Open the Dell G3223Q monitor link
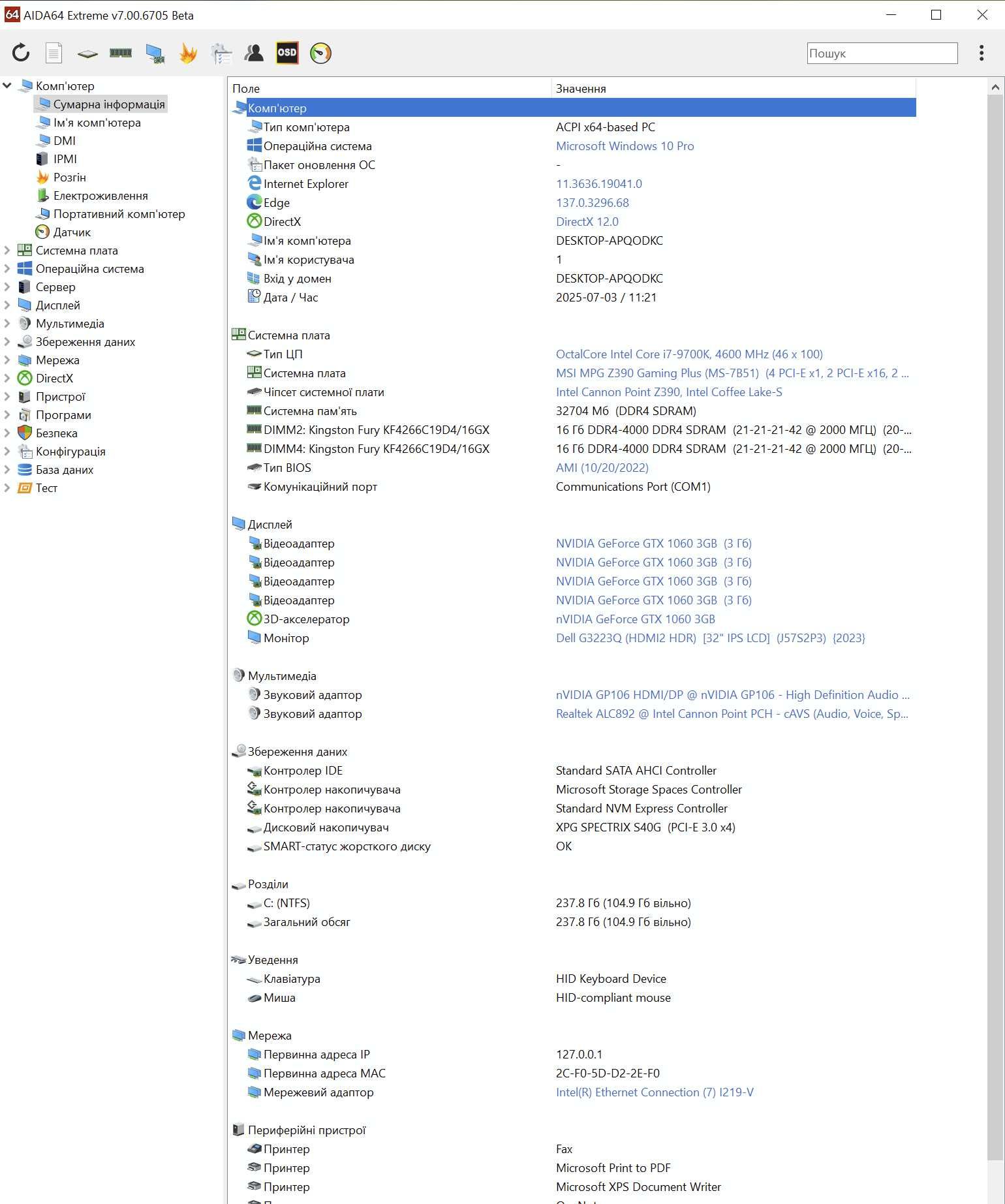Viewport: 1005px width, 1204px height. (x=710, y=638)
